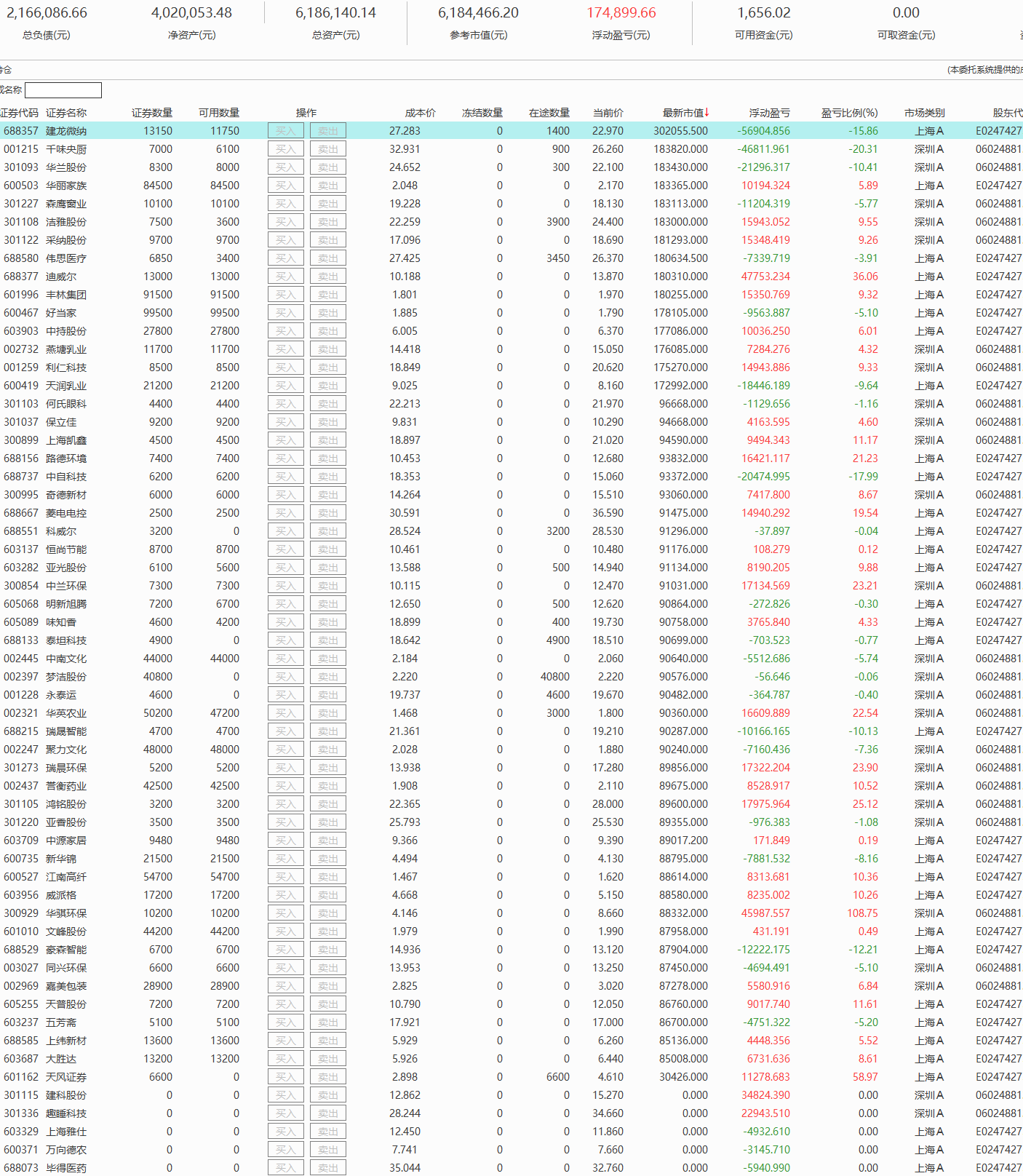
Task: Select the 瑞晨环保 stock name
Action: (x=66, y=768)
